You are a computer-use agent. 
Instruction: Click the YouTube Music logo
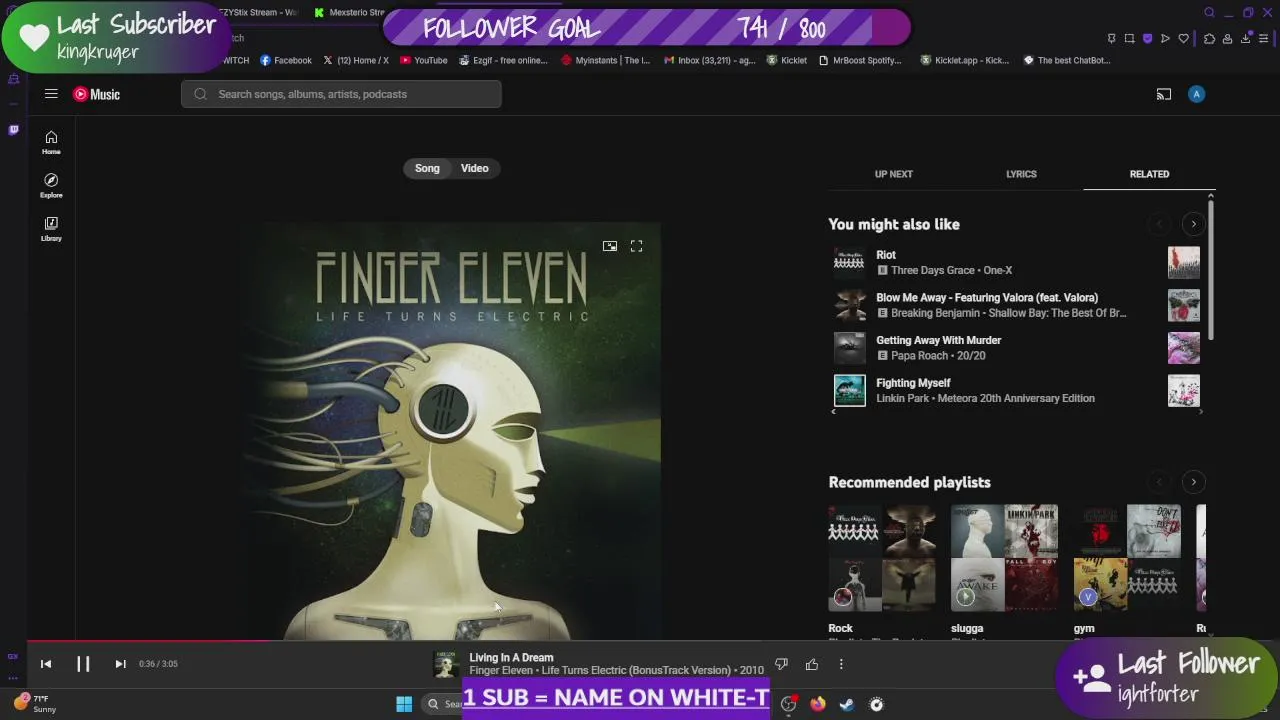(96, 94)
